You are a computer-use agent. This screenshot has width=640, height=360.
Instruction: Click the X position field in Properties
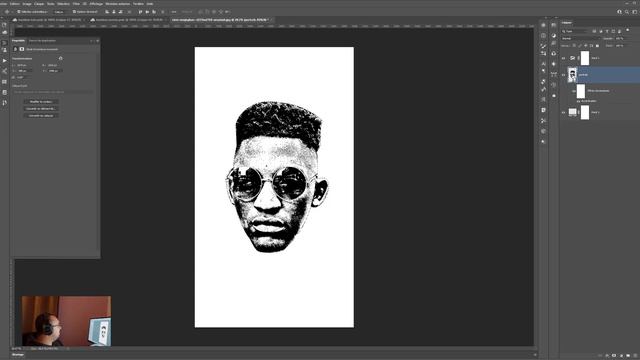click(24, 71)
